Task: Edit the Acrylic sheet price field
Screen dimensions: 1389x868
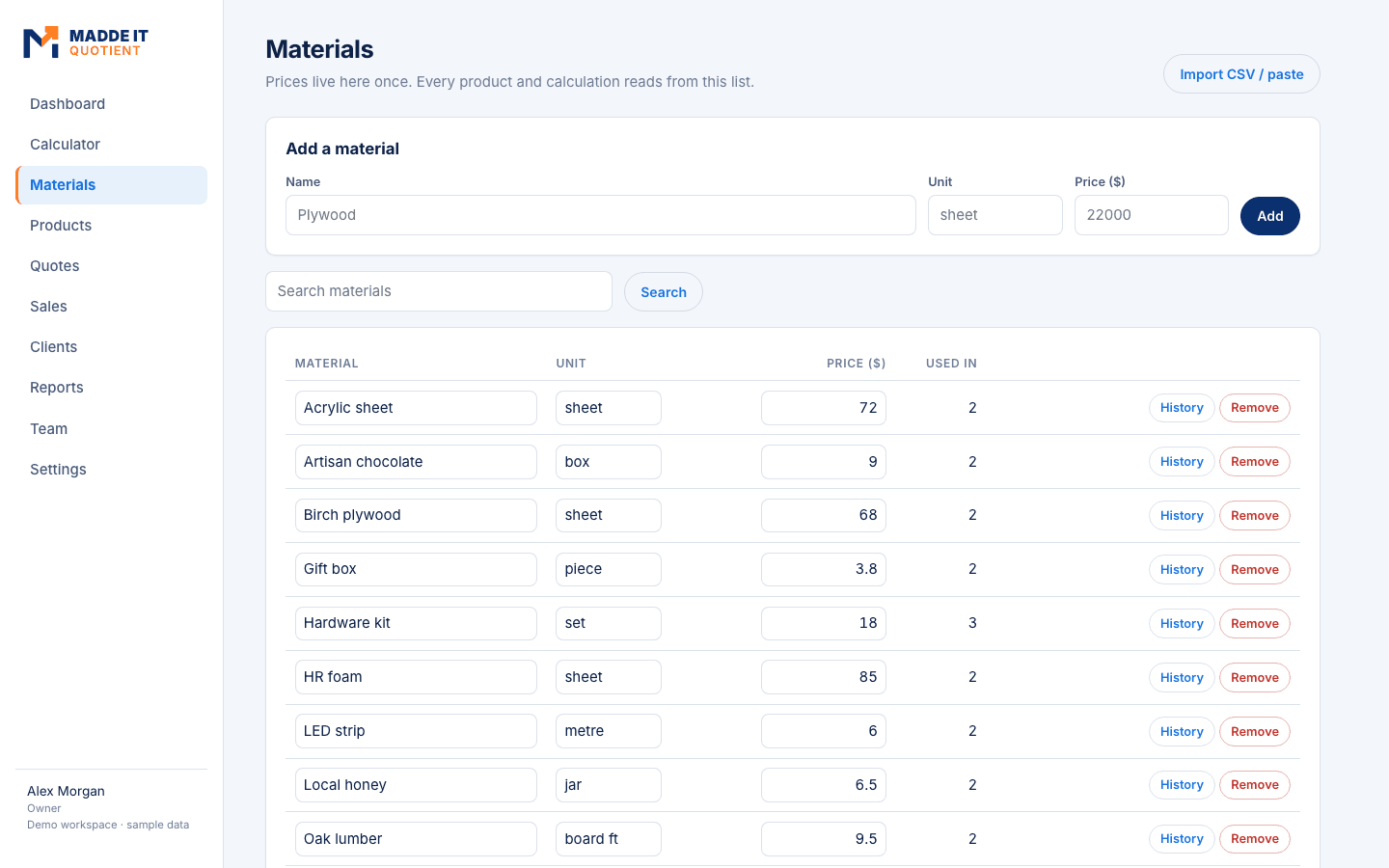Action: [824, 408]
